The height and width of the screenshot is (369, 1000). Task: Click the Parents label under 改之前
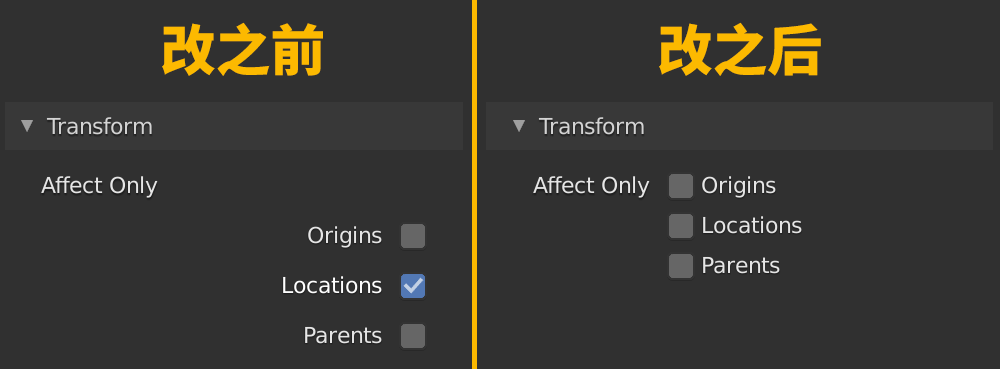(x=342, y=336)
